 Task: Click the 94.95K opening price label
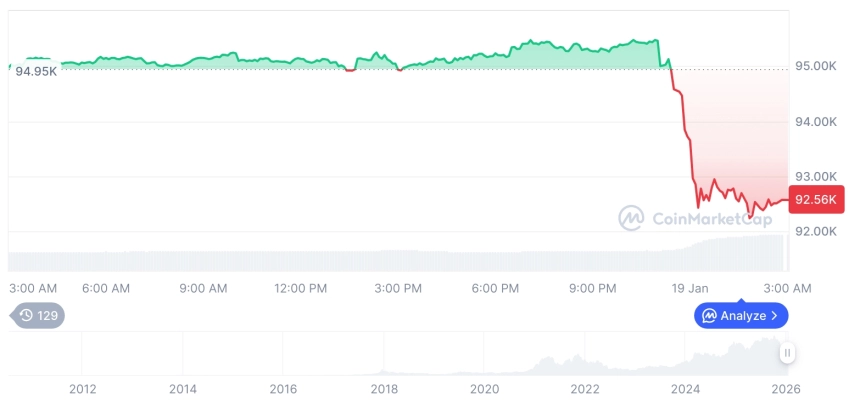pos(36,71)
